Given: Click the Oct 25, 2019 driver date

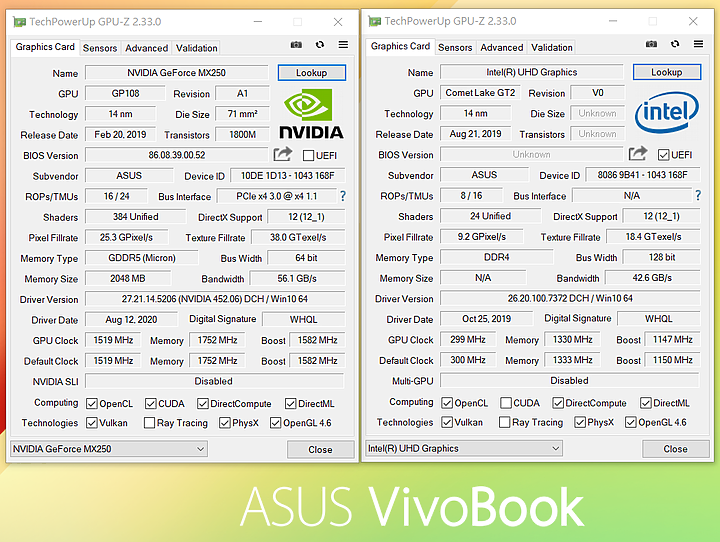Looking at the screenshot, I should point(487,318).
